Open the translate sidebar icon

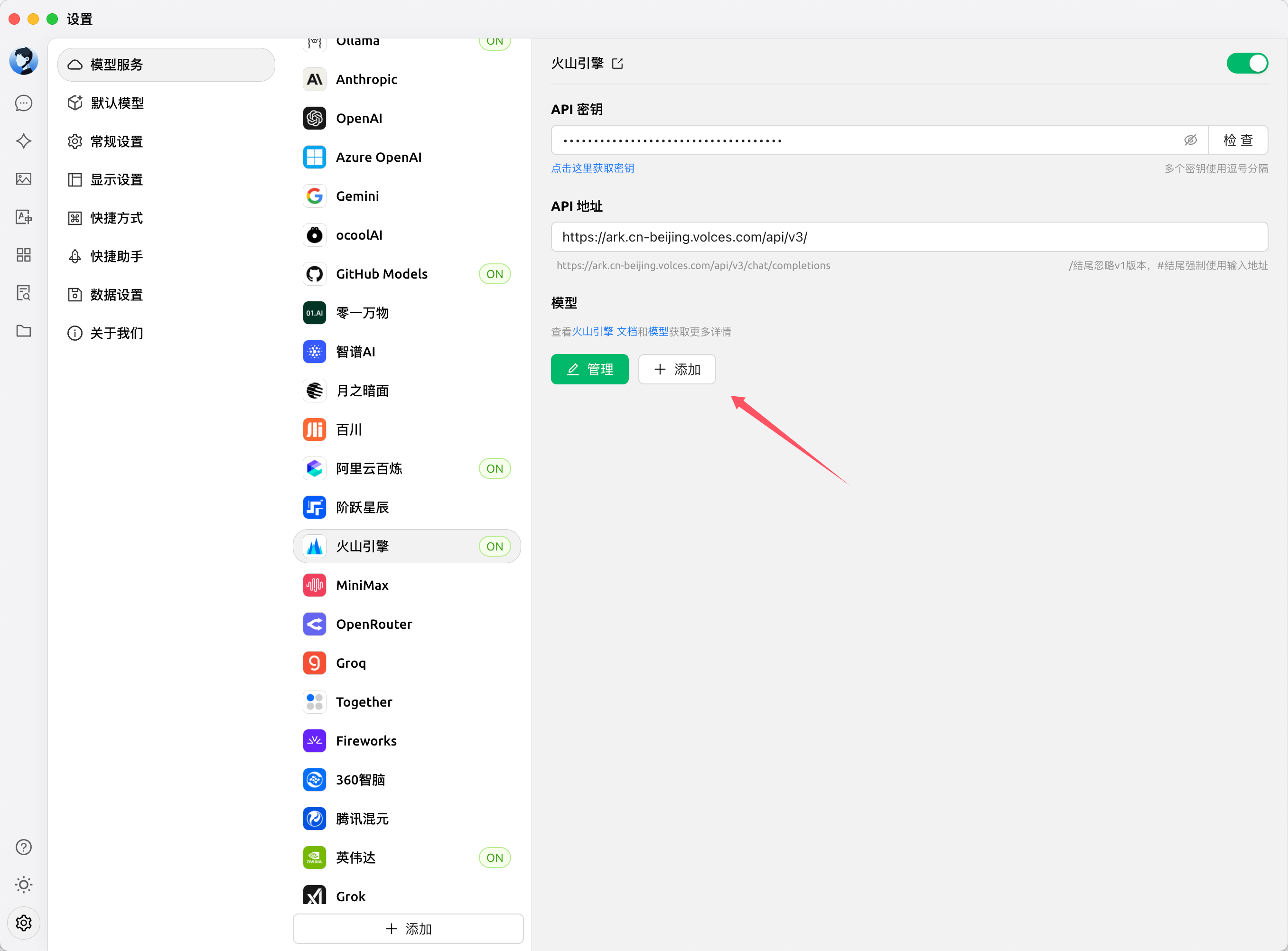(x=24, y=217)
